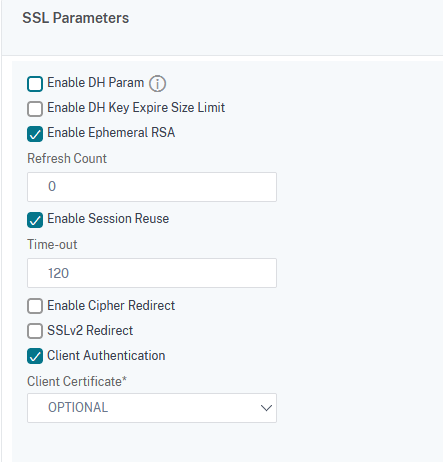Screen dimensions: 443x462
Task: Uncheck the Client Authentication checkbox
Action: 35,356
